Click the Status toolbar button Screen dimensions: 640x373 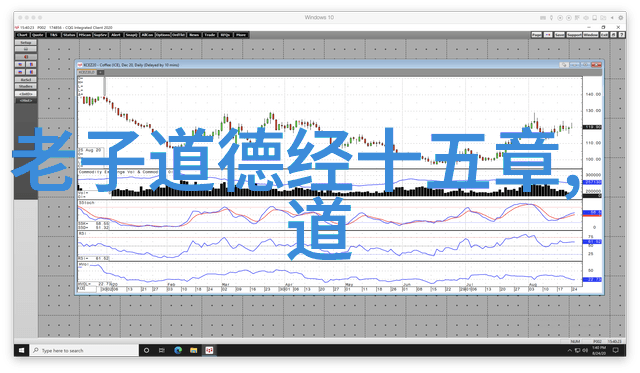69,35
